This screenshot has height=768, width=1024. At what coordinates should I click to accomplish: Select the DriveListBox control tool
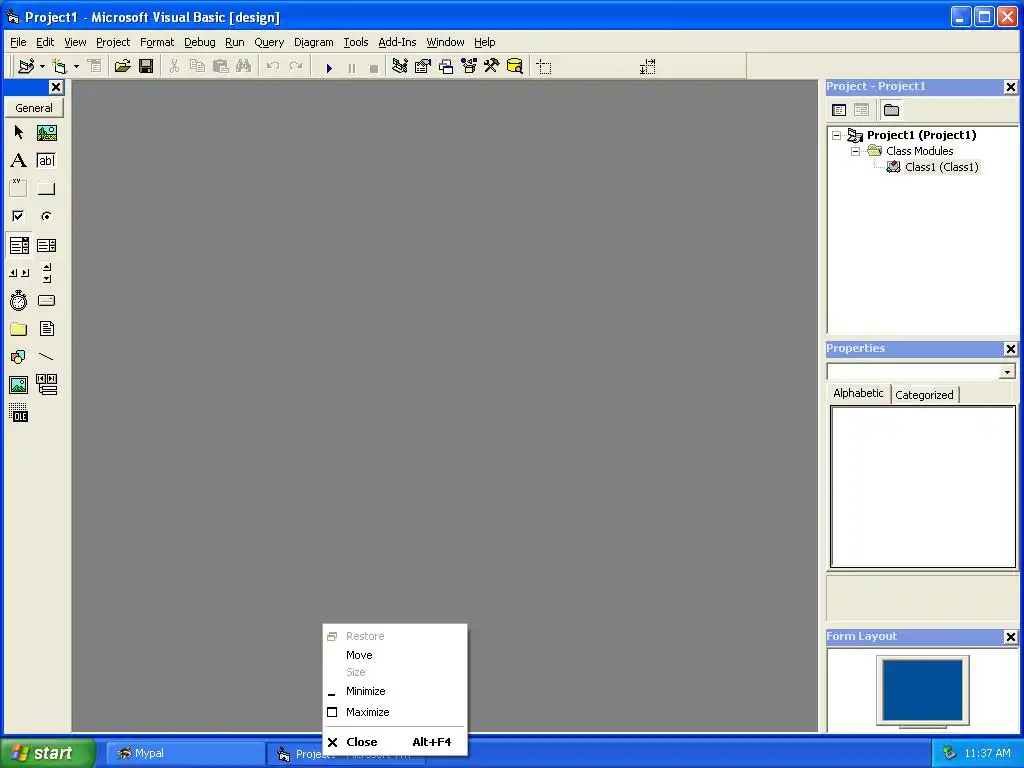pyautogui.click(x=46, y=301)
